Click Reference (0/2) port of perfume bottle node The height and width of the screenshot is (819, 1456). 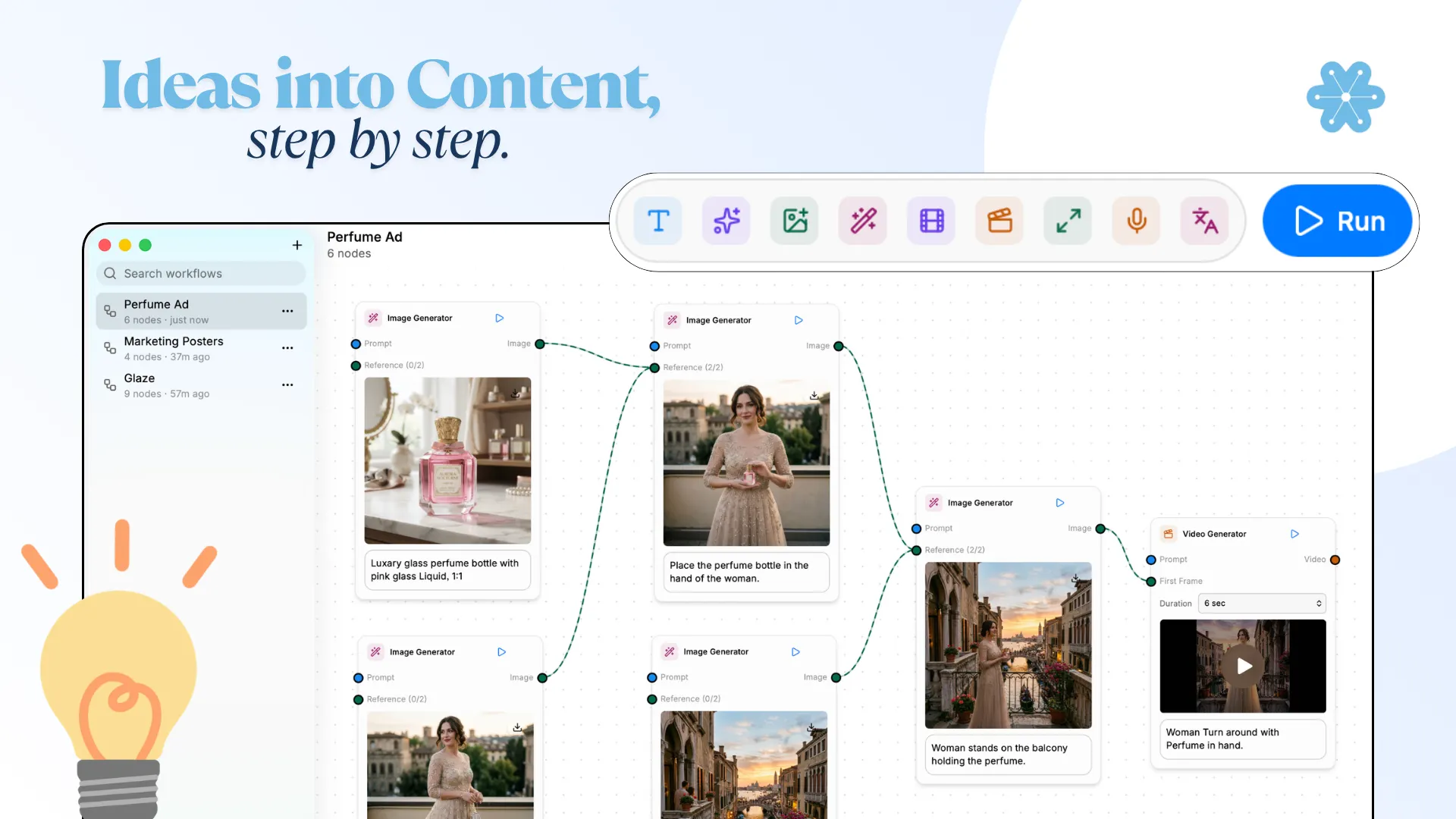[356, 366]
